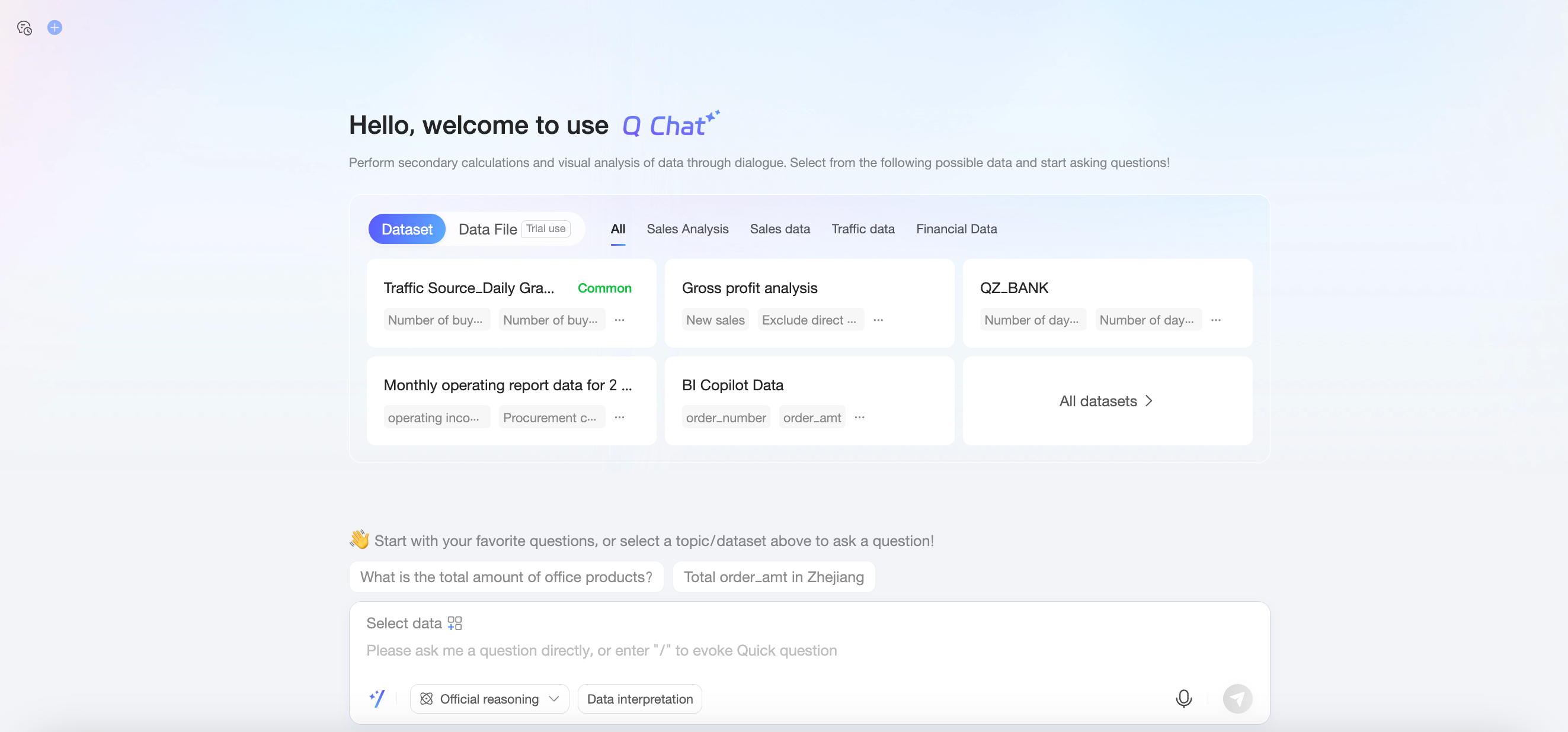
Task: Expand more fields on the Traffic Source card
Action: click(619, 320)
